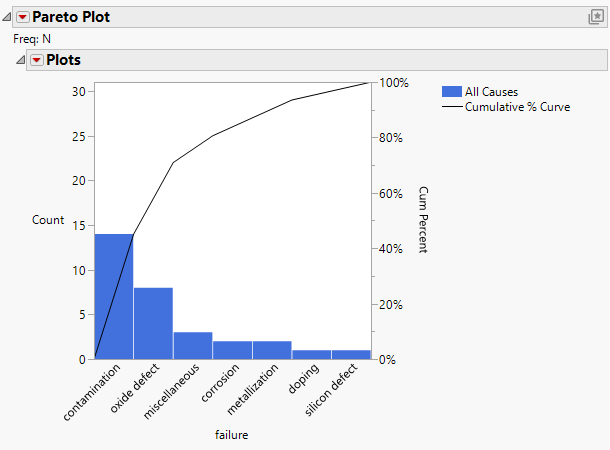Select the corrosion bar
Screen dimensions: 610x450
point(232,349)
